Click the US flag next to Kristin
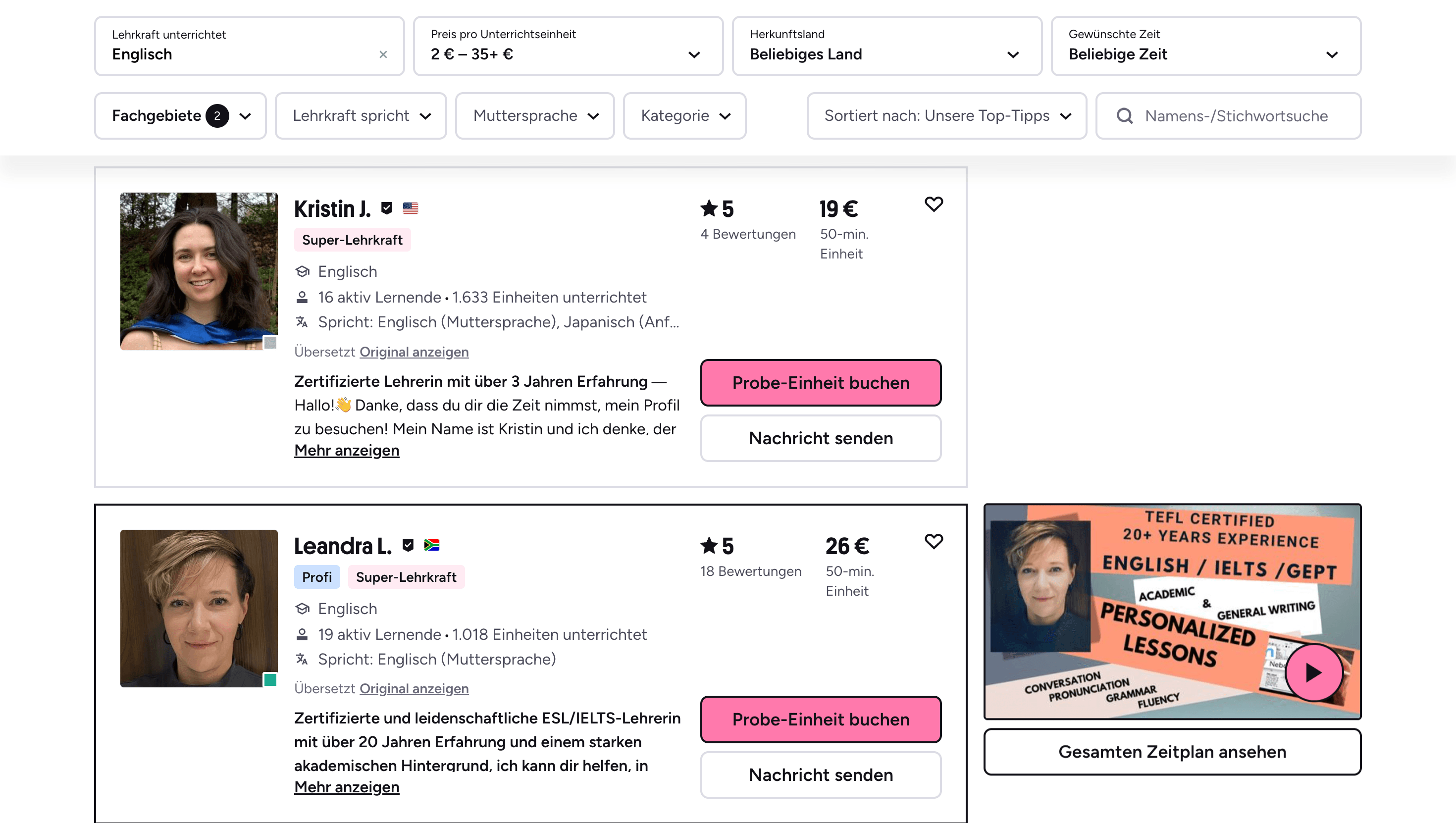 coord(411,208)
